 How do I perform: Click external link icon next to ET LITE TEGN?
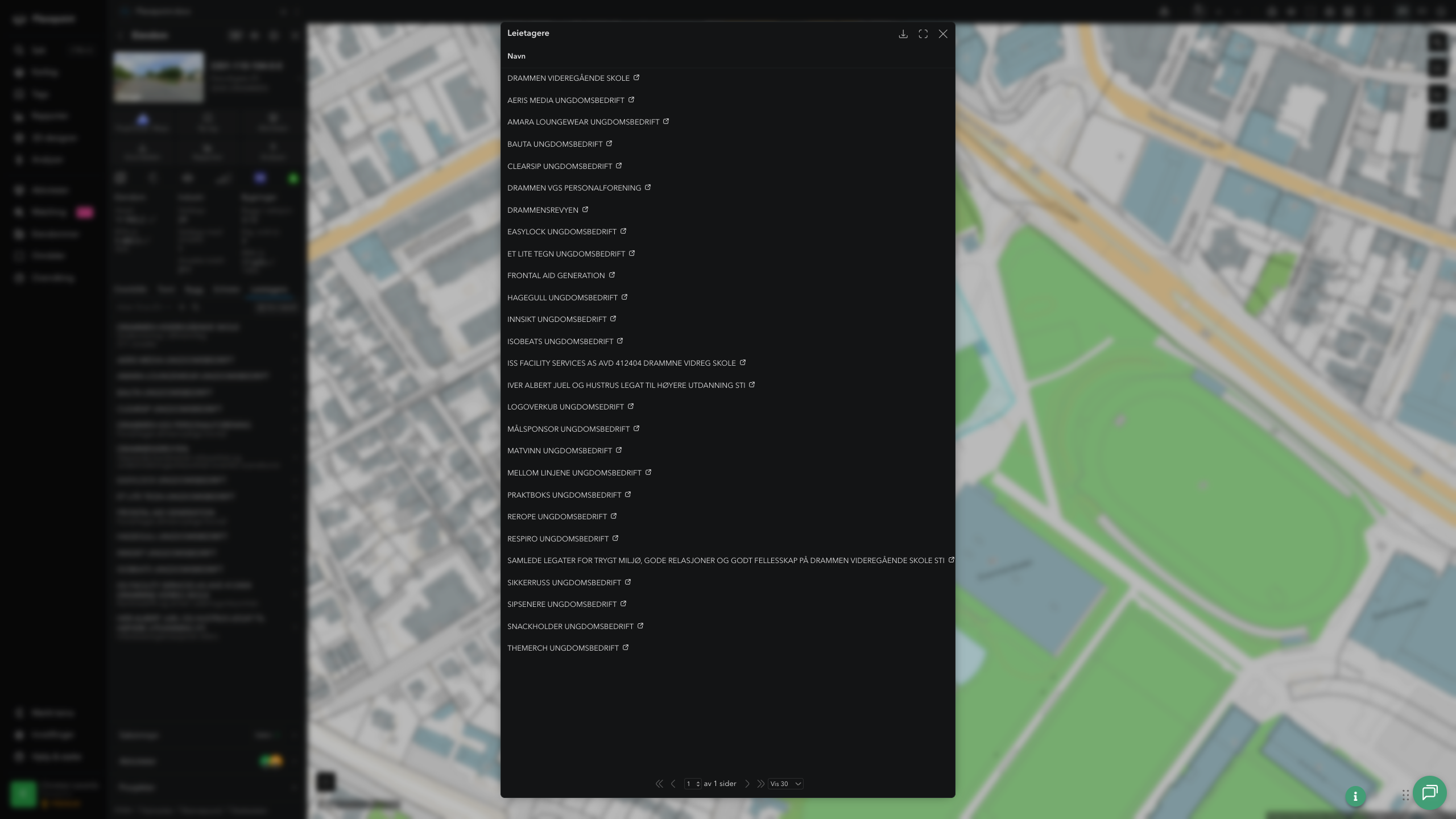click(x=632, y=253)
